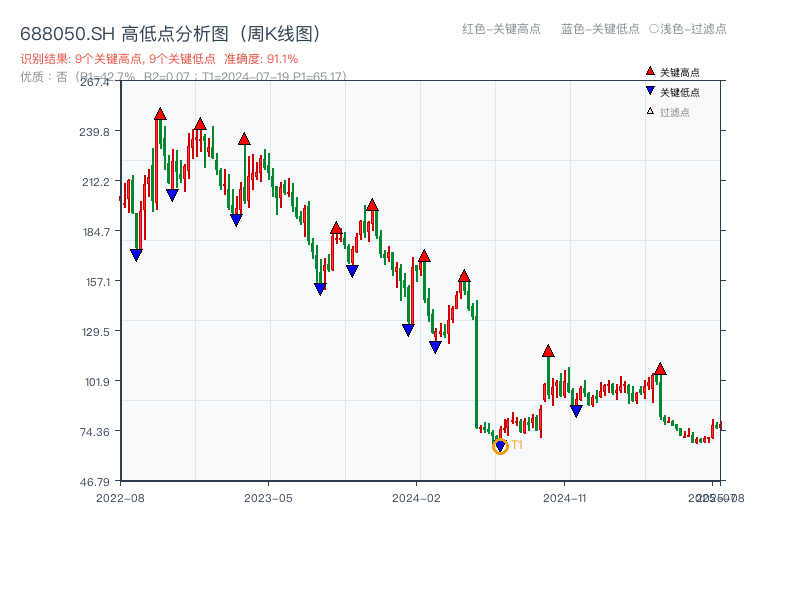
Task: Click the chart title 688050.SH 高低点分析图
Action: click(170, 32)
